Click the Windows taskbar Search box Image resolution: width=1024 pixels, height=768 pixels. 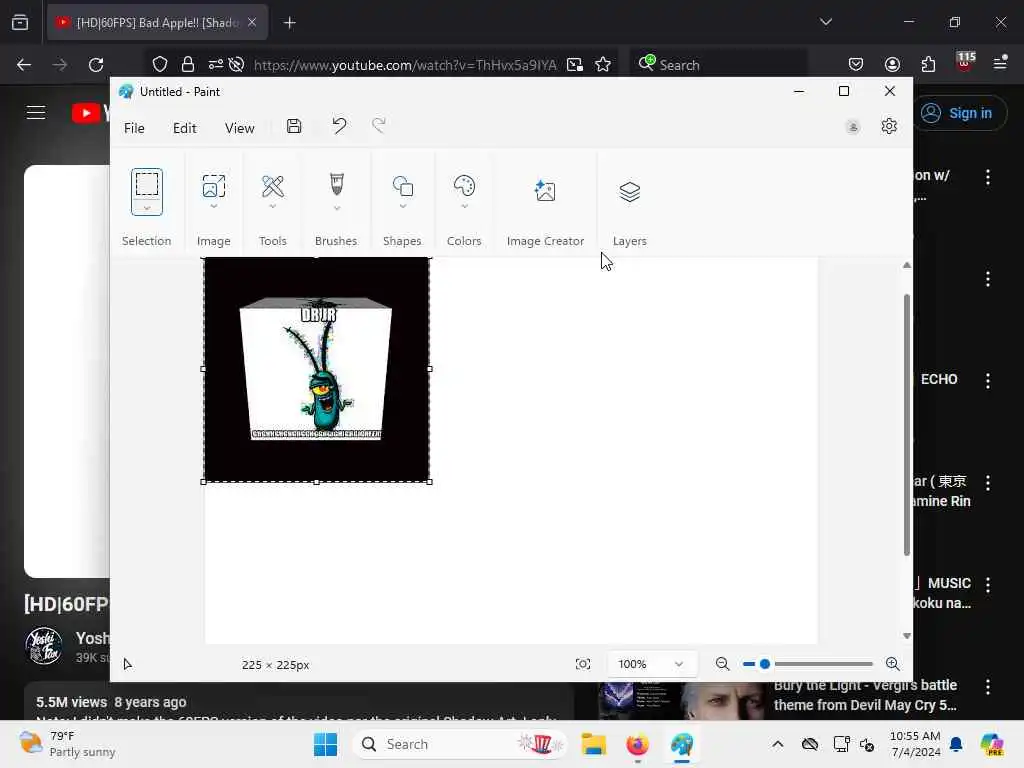click(x=459, y=744)
